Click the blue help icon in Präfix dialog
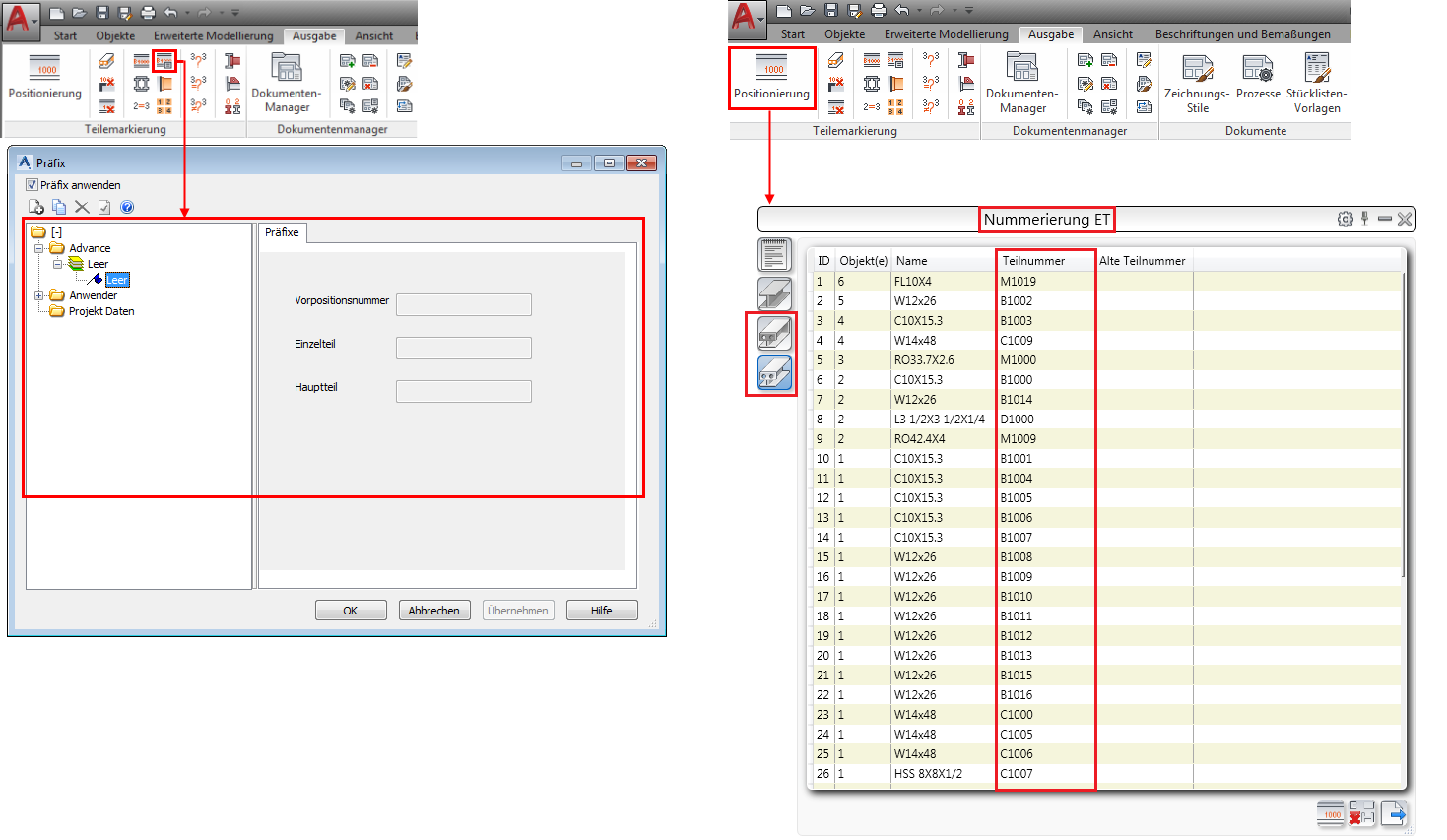This screenshot has width=1447, height=840. click(127, 207)
